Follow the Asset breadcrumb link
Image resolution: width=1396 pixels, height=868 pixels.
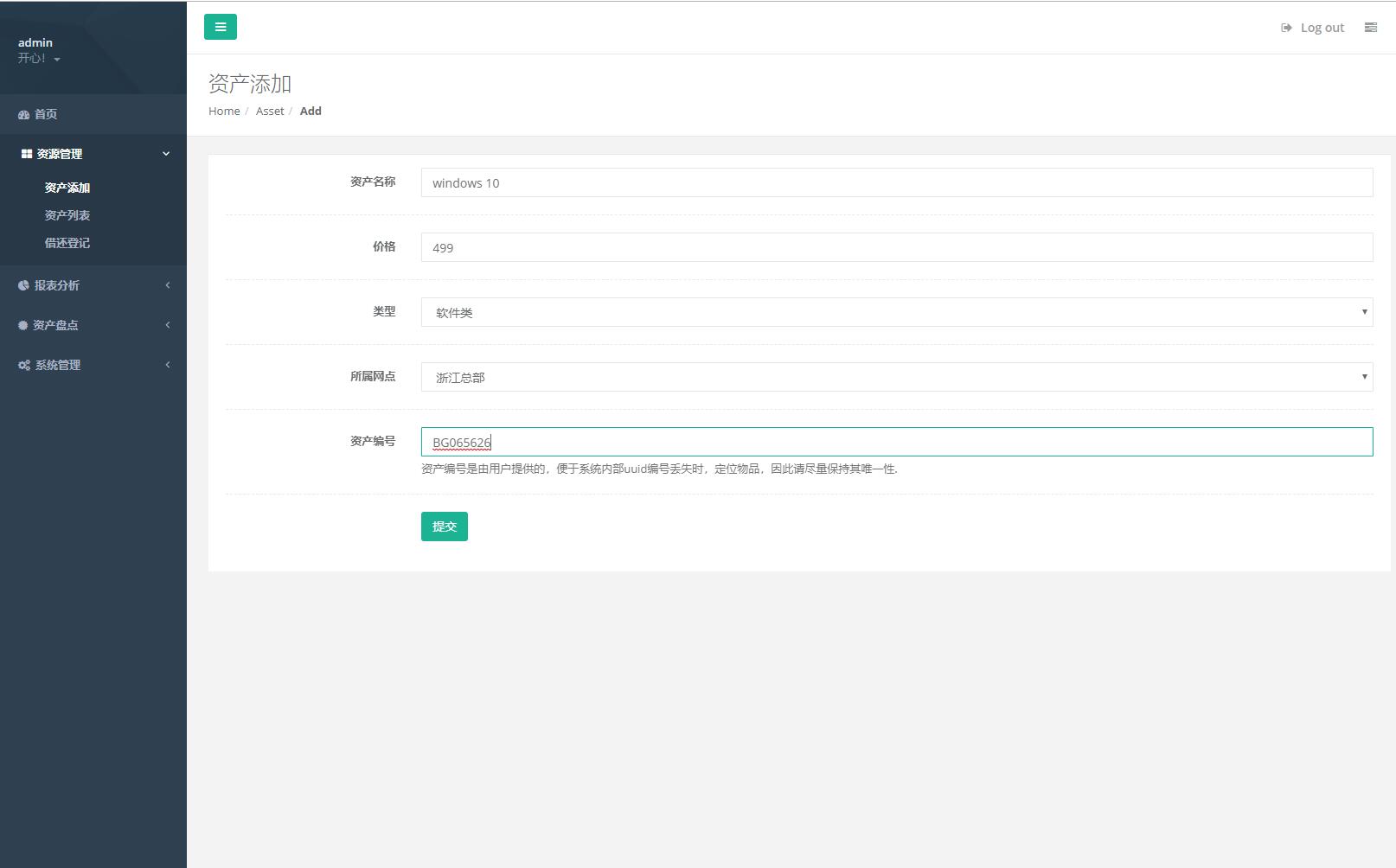point(270,111)
